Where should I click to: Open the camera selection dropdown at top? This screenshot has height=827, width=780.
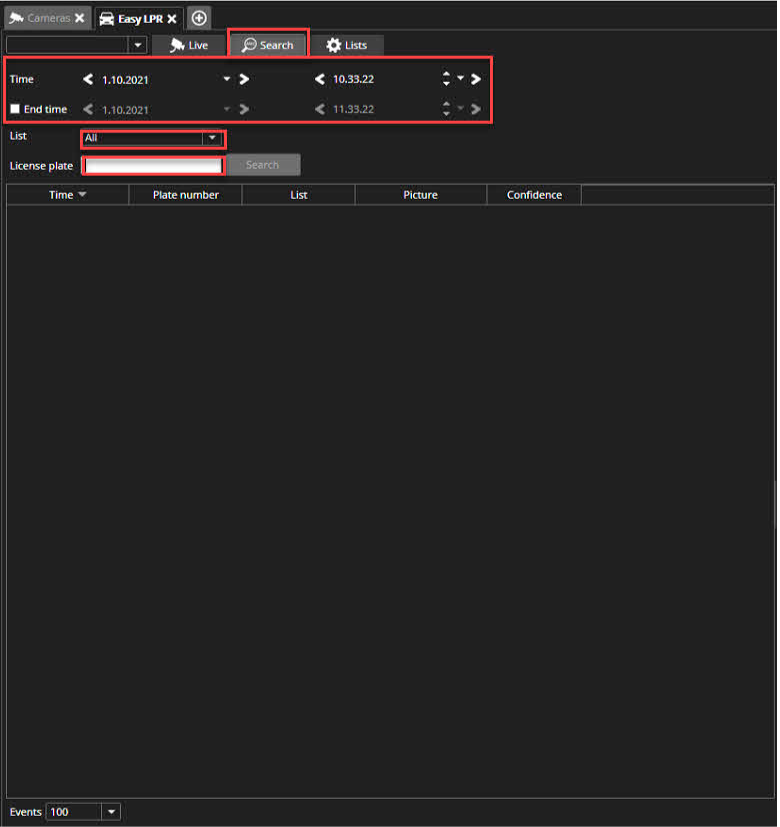point(137,45)
